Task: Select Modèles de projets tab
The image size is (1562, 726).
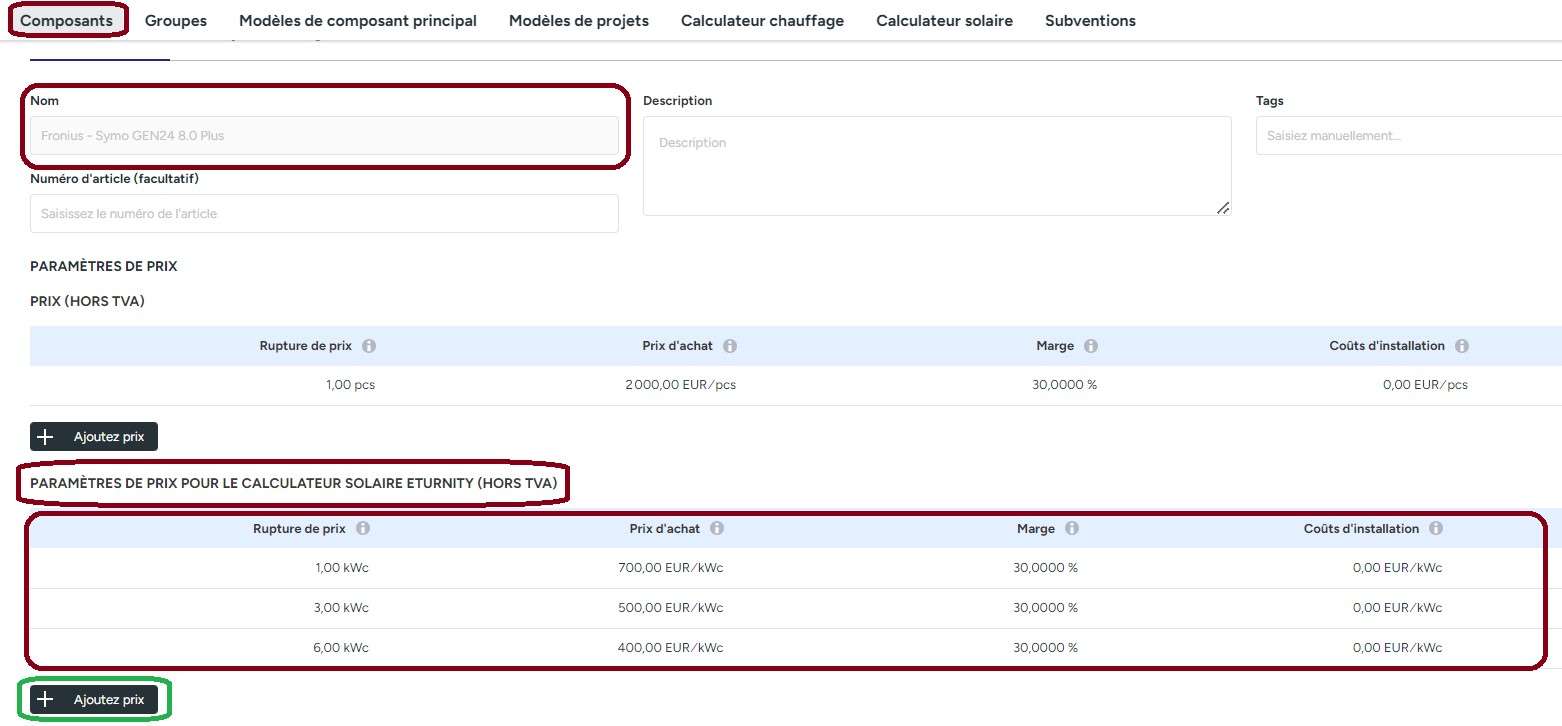Action: [x=578, y=20]
